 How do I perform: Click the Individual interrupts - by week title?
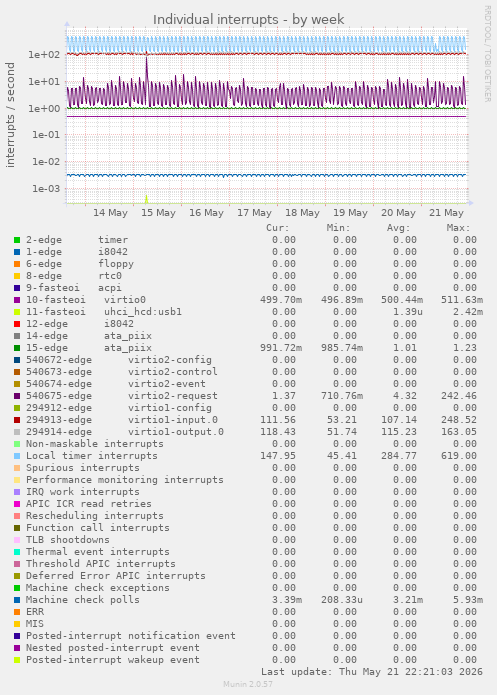[x=248, y=20]
